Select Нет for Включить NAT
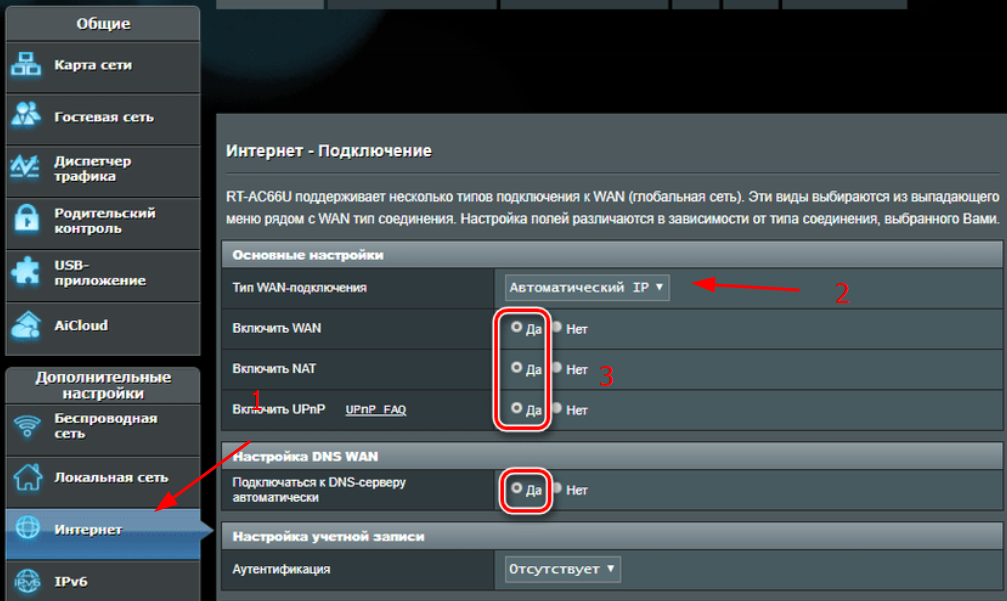The height and width of the screenshot is (601, 1007). coord(557,368)
